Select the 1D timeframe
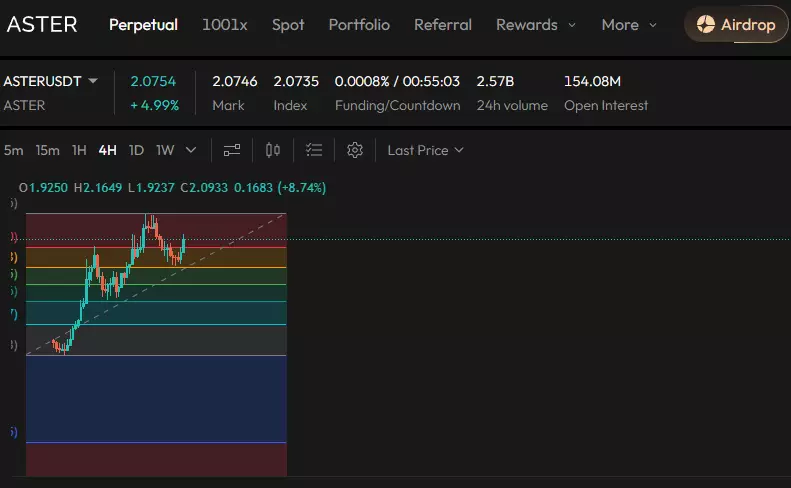Screen dimensions: 791x488 [x=136, y=150]
